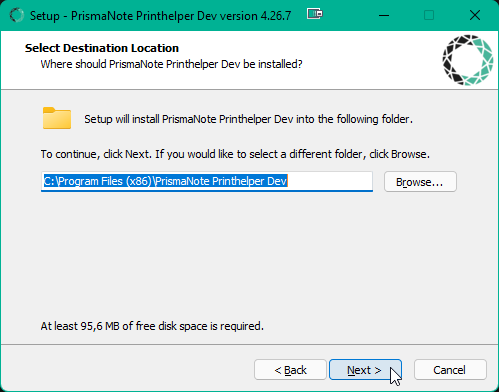
Task: Click the Next button to continue
Action: tap(365, 370)
